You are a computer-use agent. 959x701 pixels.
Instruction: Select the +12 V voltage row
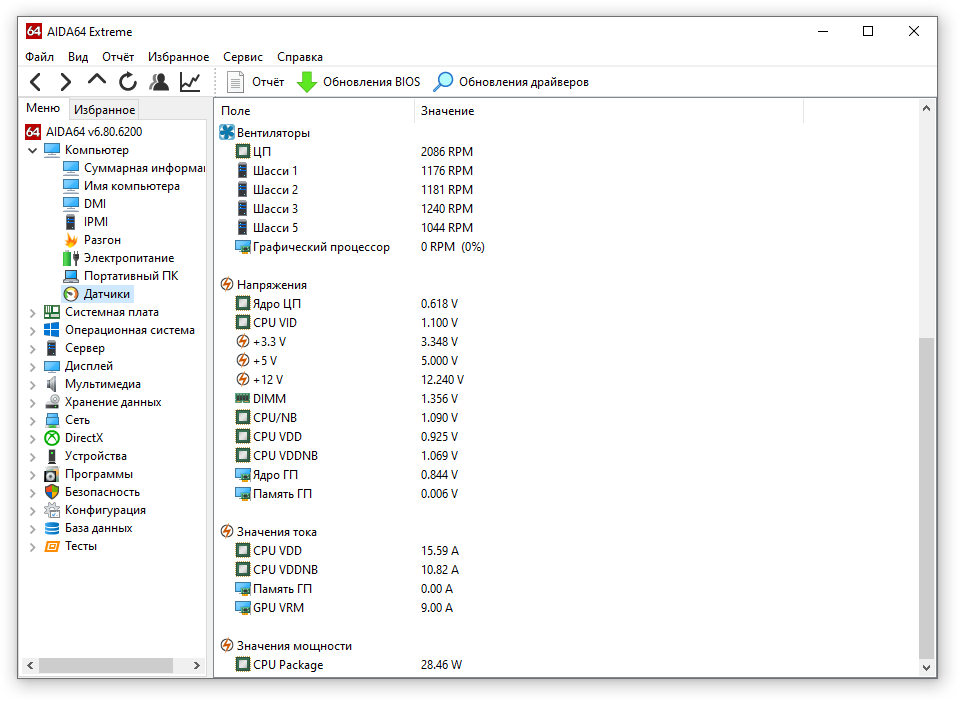point(349,379)
